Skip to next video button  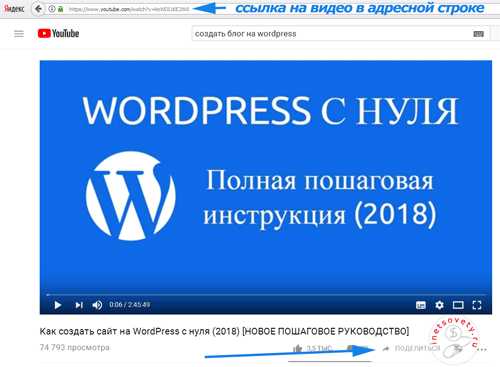click(79, 305)
